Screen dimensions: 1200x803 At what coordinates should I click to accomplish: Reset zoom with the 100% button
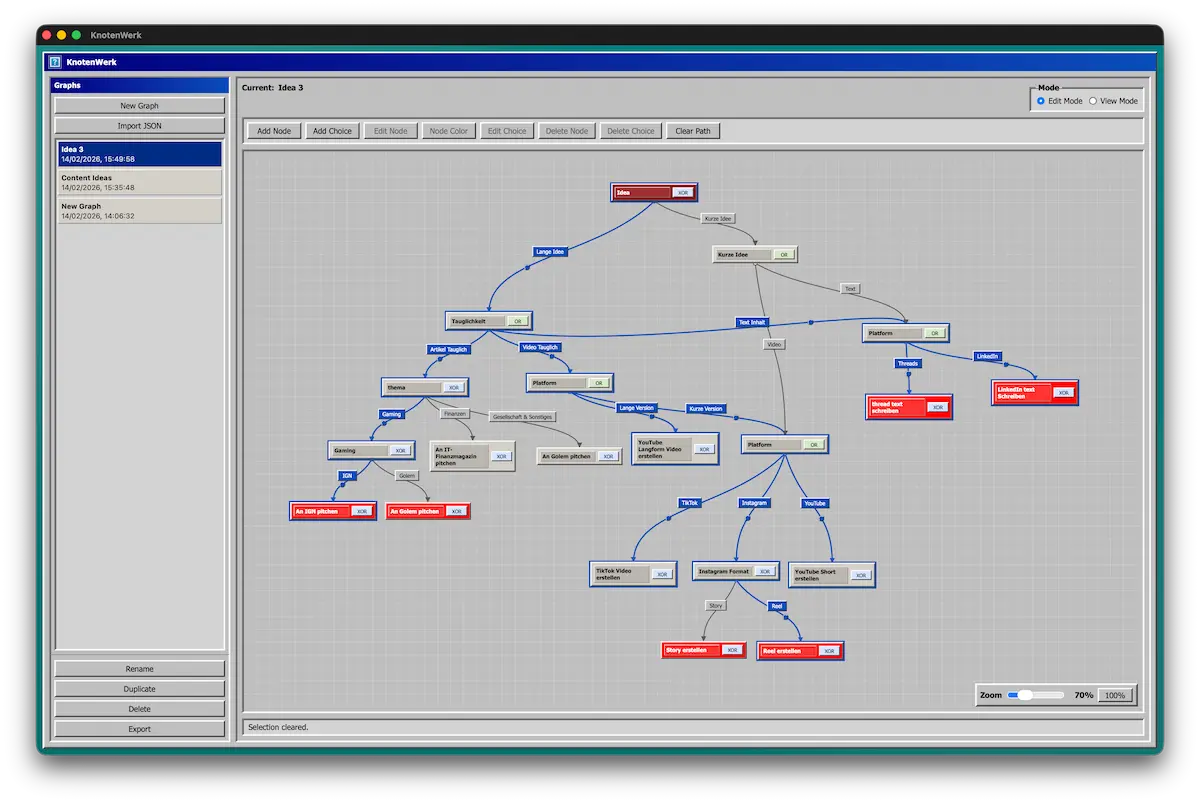coord(1114,694)
